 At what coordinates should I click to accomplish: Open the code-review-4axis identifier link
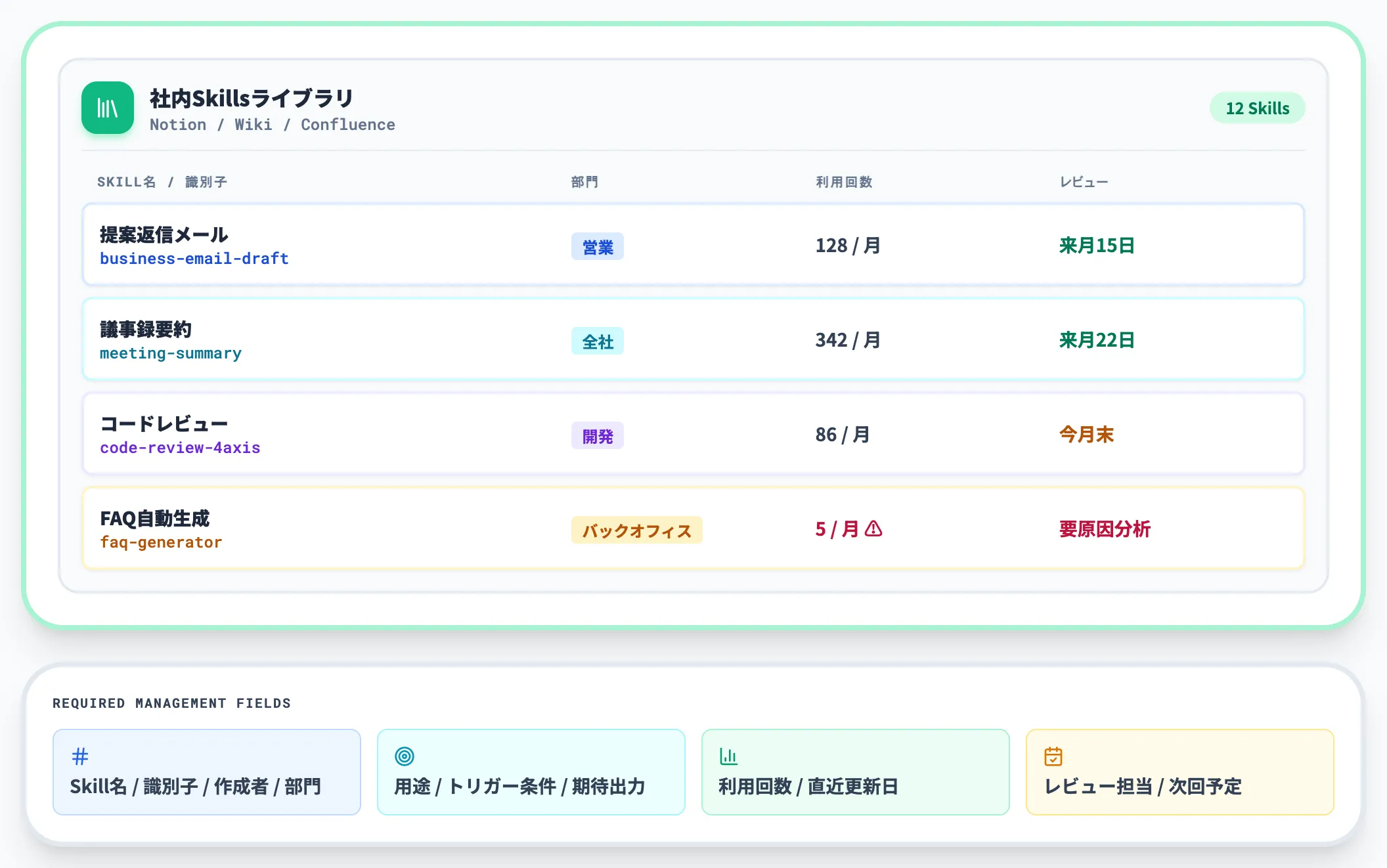tap(180, 448)
